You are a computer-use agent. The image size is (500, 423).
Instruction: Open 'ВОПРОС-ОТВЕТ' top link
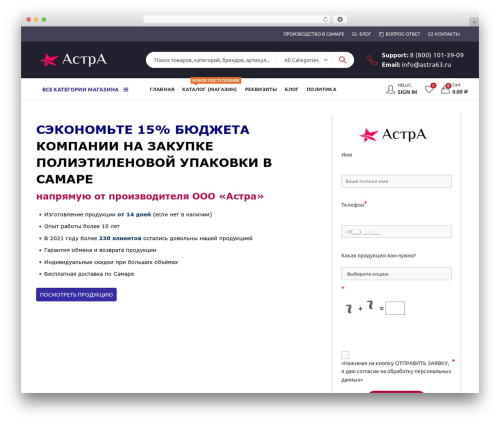[x=399, y=34]
